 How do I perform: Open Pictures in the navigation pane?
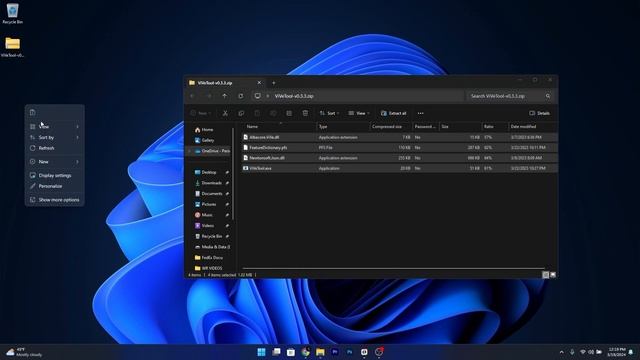pyautogui.click(x=210, y=204)
